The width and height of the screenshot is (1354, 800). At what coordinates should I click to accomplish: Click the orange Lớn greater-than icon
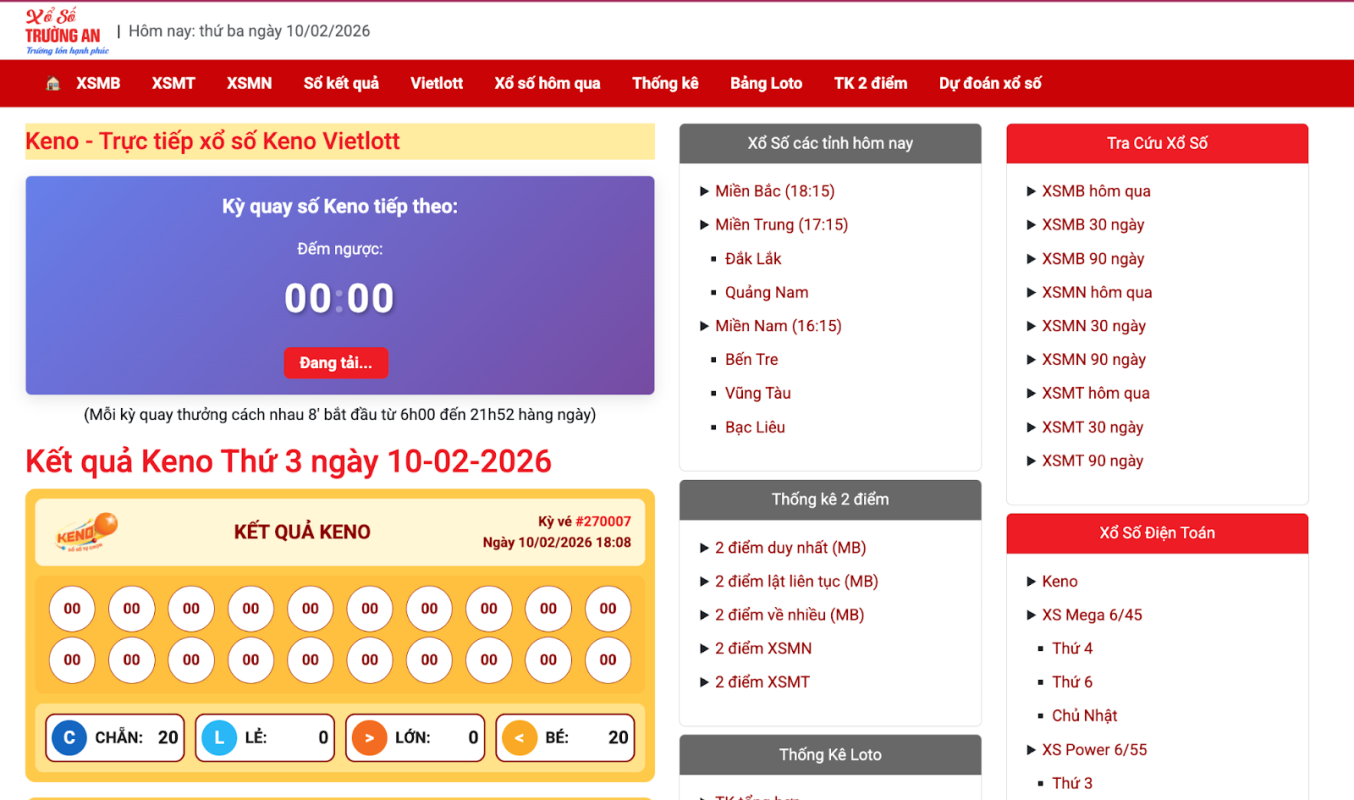click(369, 738)
